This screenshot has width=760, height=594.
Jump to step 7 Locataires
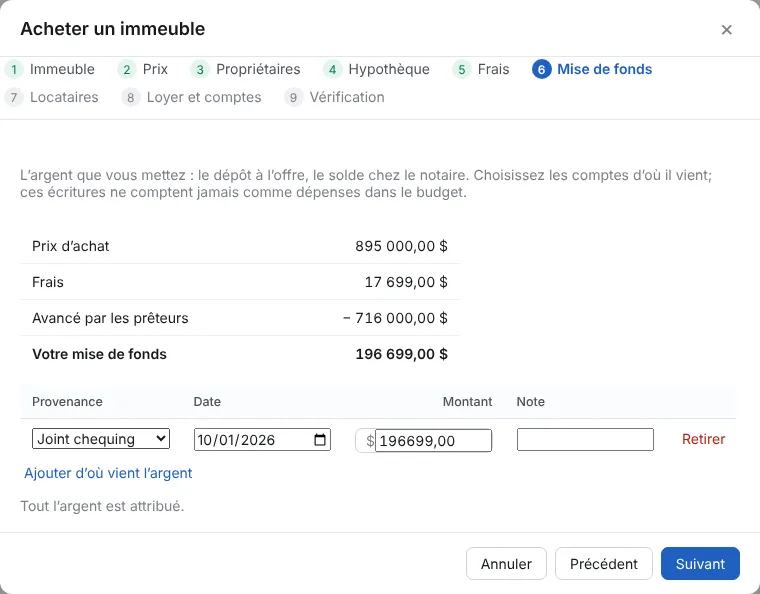coord(51,97)
